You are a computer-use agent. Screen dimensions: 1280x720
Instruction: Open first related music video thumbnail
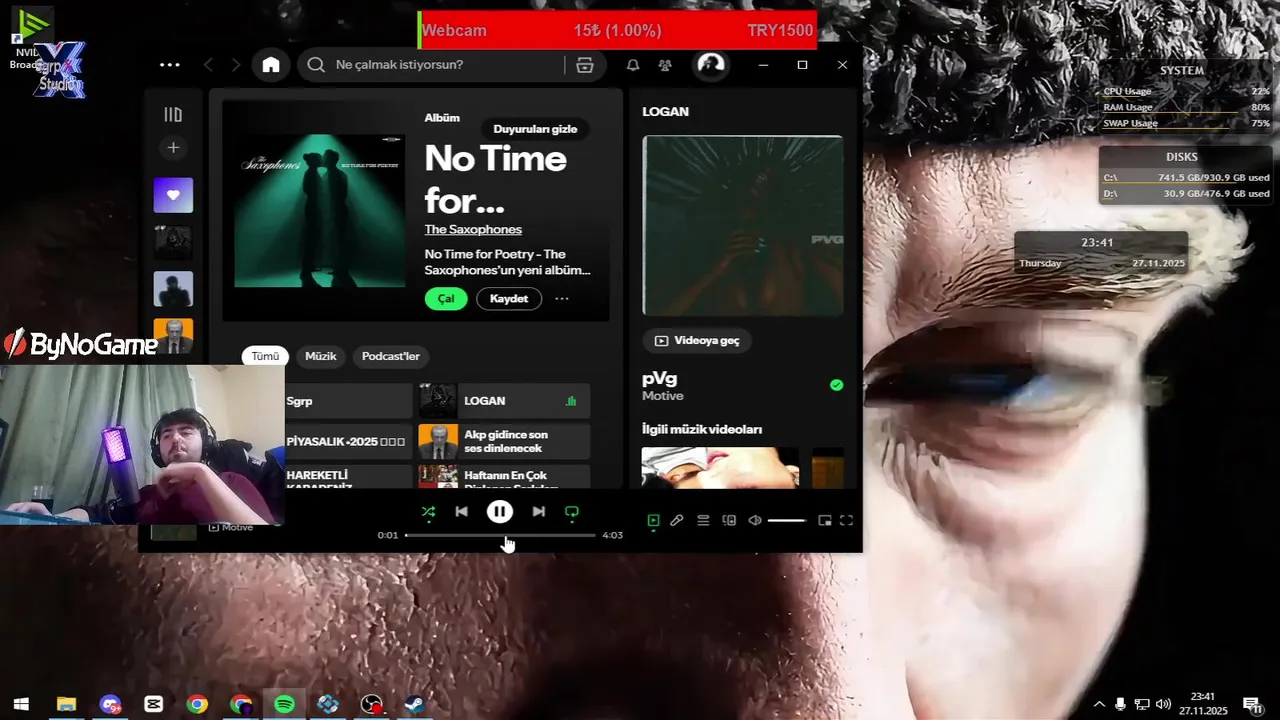(720, 468)
